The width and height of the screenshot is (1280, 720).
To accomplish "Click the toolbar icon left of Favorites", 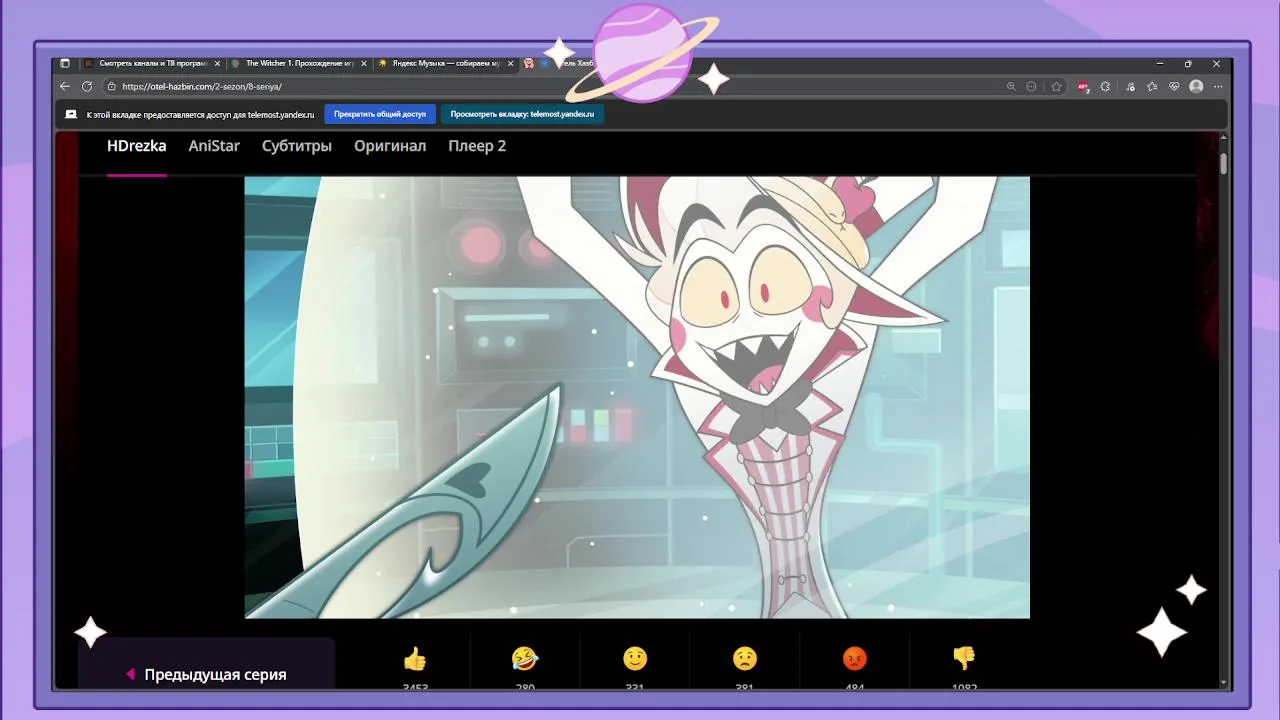I will point(1130,87).
